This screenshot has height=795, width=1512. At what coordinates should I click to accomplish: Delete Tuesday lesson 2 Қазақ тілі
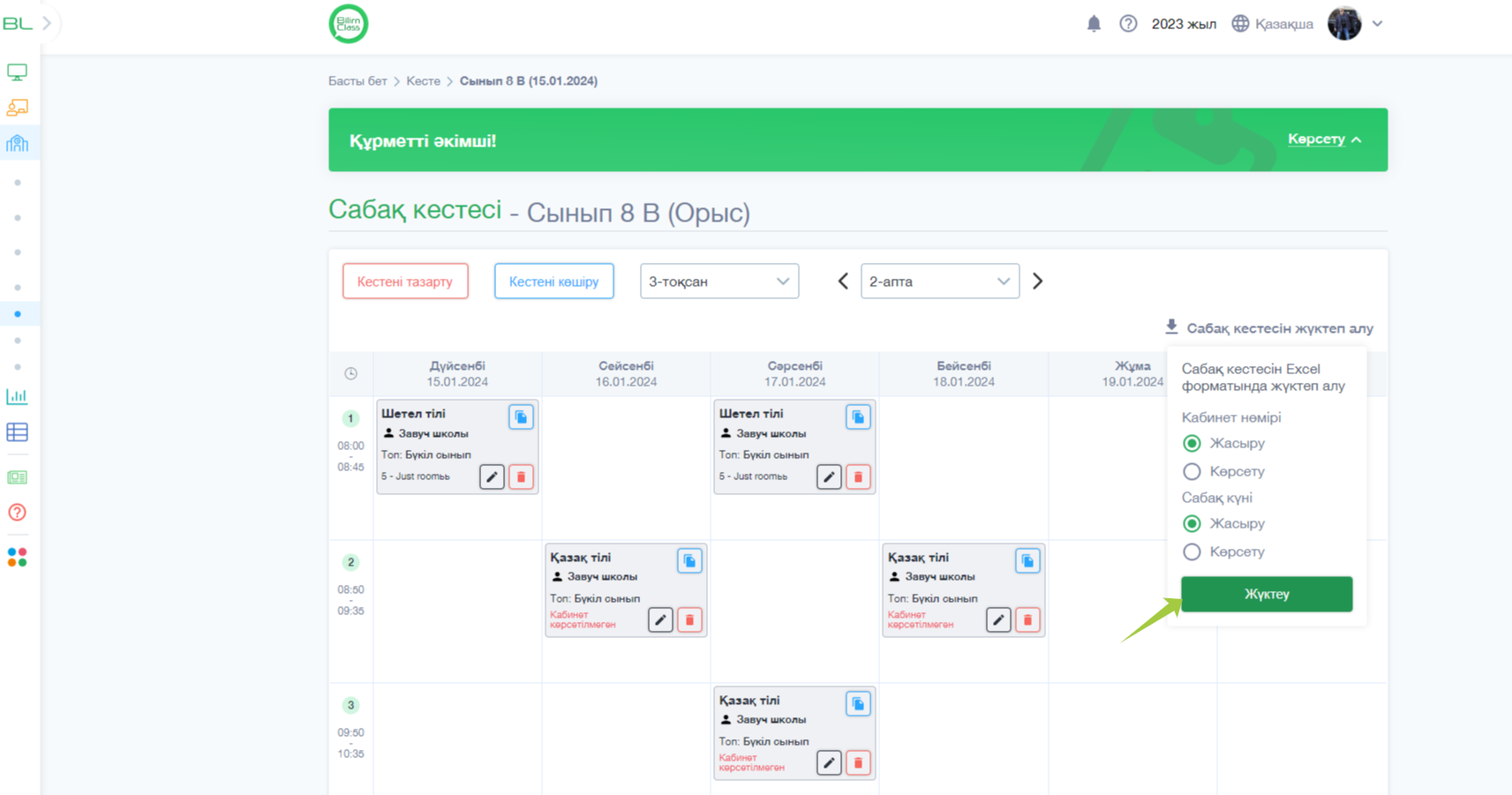pos(689,620)
